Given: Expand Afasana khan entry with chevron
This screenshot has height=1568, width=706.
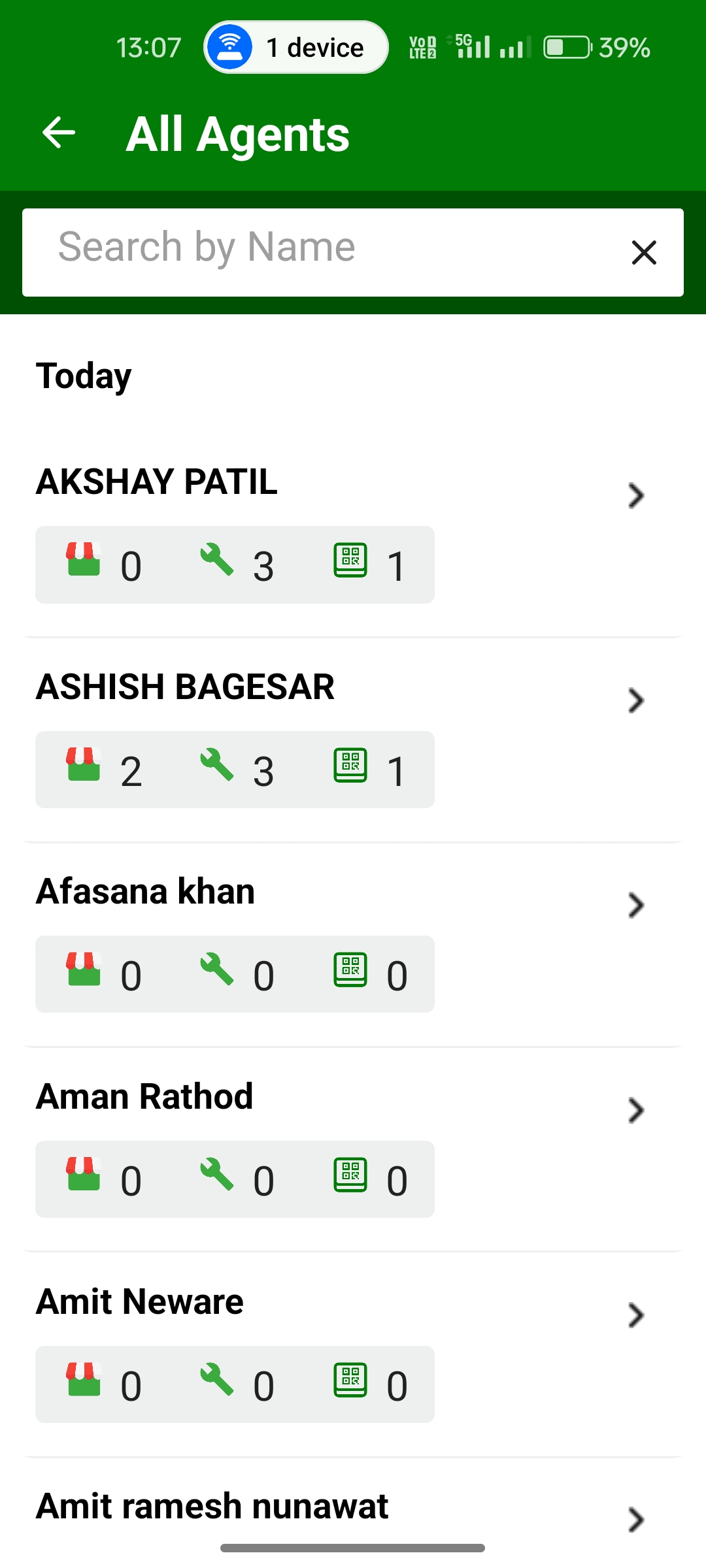Looking at the screenshot, I should click(x=636, y=906).
